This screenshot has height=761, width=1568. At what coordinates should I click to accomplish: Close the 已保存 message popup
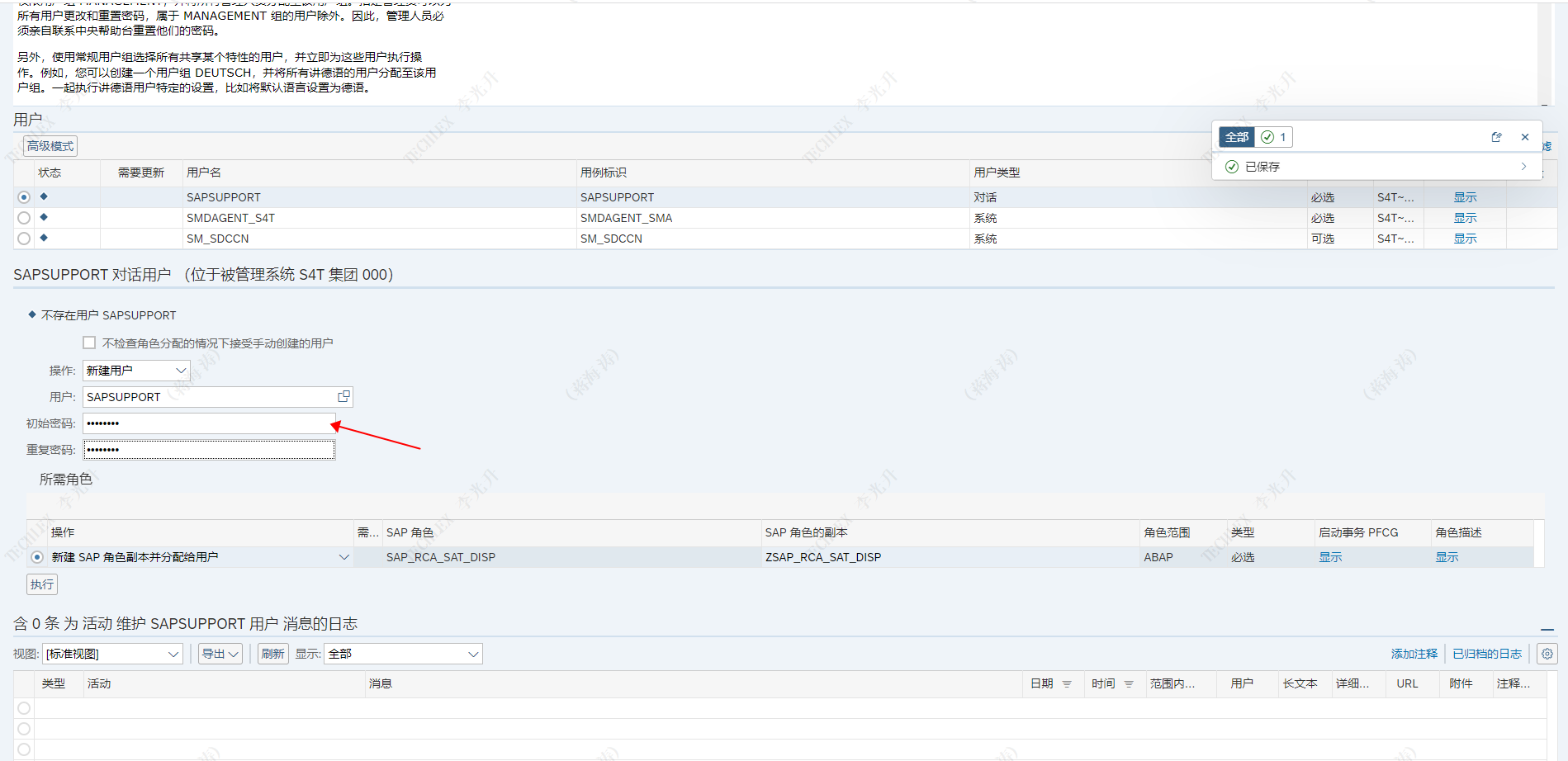pyautogui.click(x=1525, y=137)
